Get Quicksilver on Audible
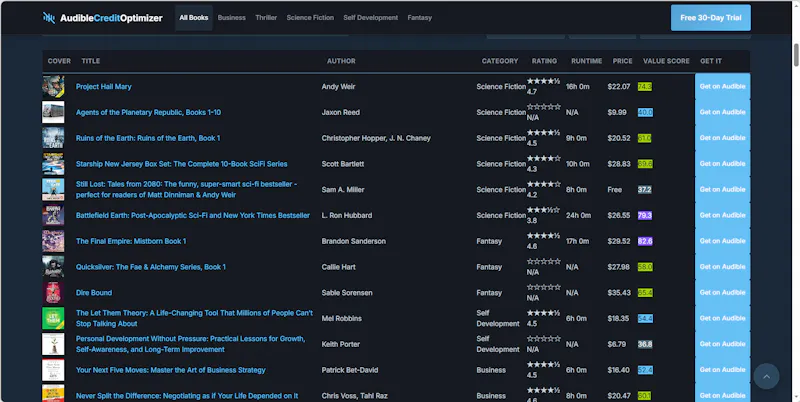The width and height of the screenshot is (800, 402). tap(722, 267)
